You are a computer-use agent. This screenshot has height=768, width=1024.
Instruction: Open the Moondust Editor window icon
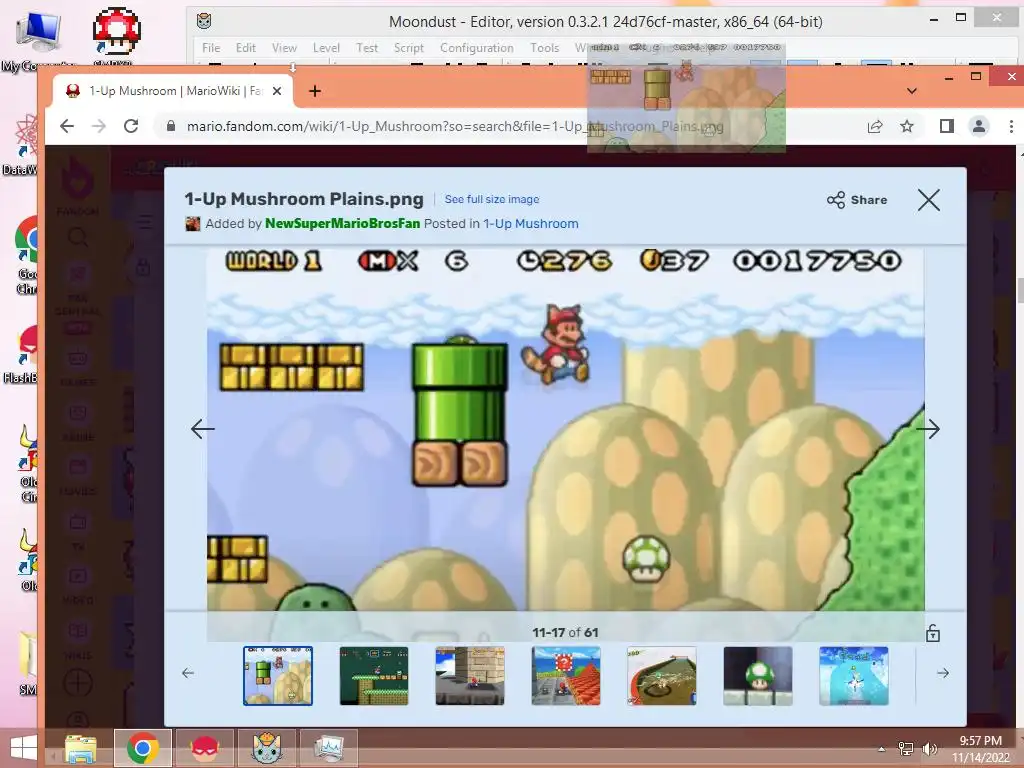[x=204, y=21]
